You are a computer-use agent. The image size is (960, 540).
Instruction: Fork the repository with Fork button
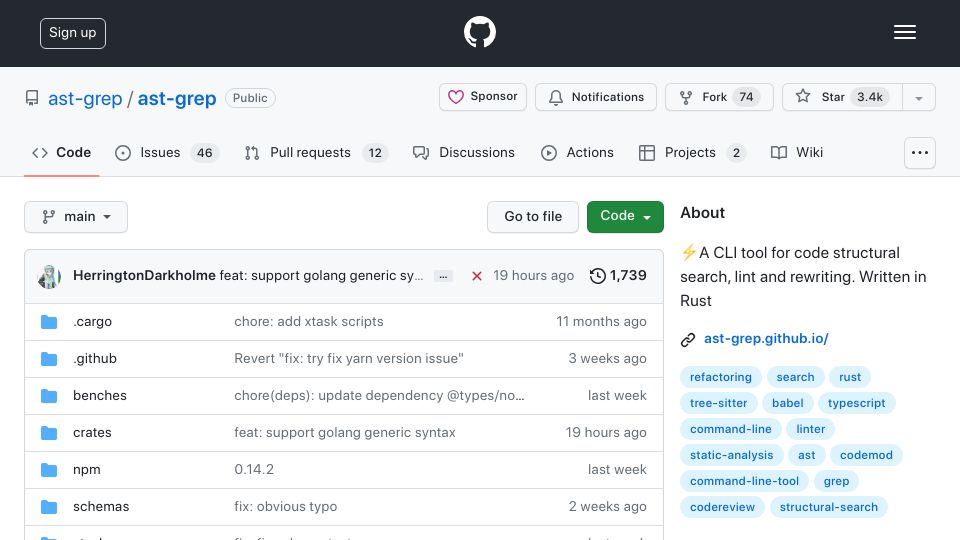pyautogui.click(x=719, y=97)
